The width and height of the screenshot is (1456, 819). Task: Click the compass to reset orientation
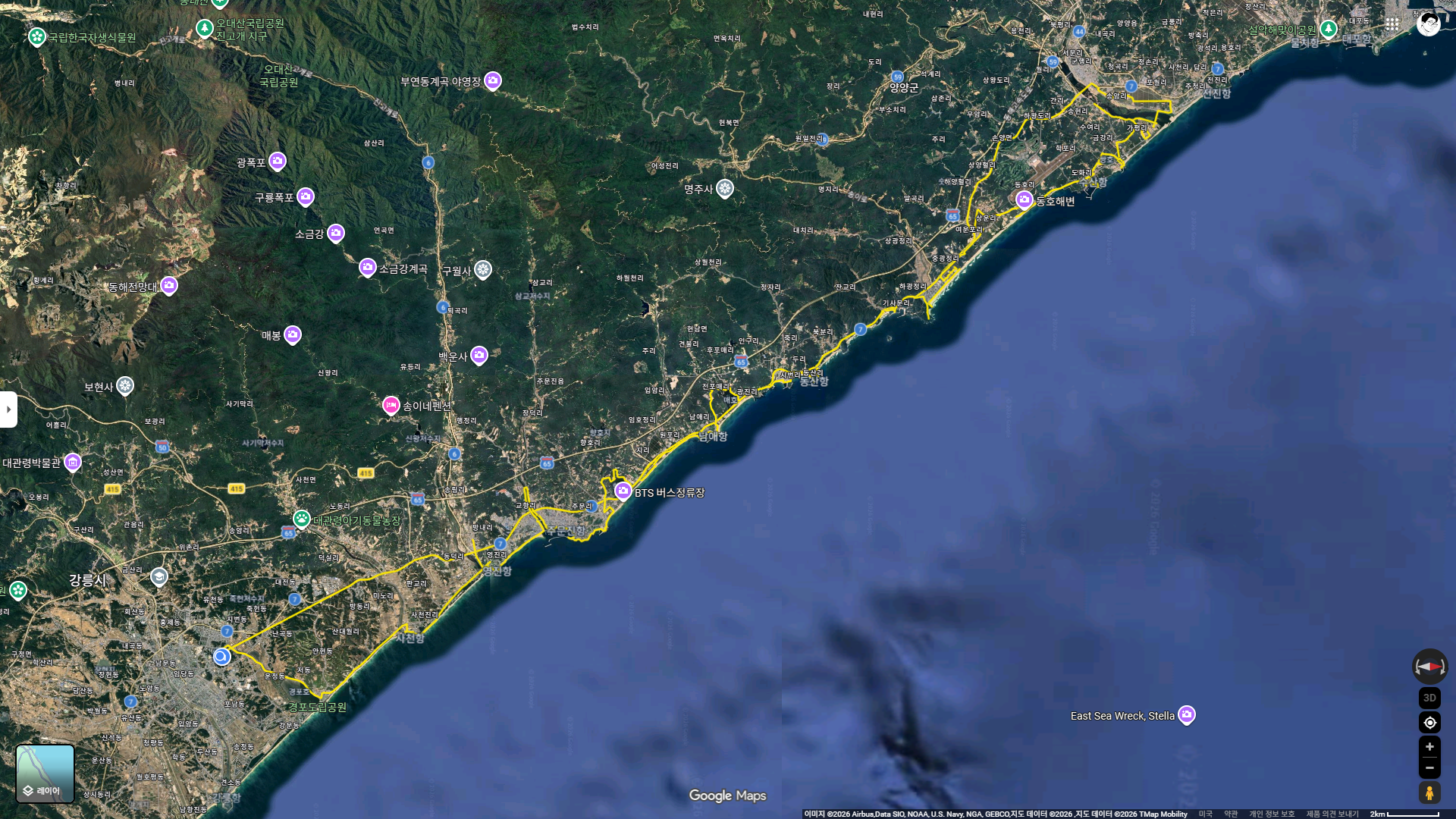click(x=1429, y=667)
